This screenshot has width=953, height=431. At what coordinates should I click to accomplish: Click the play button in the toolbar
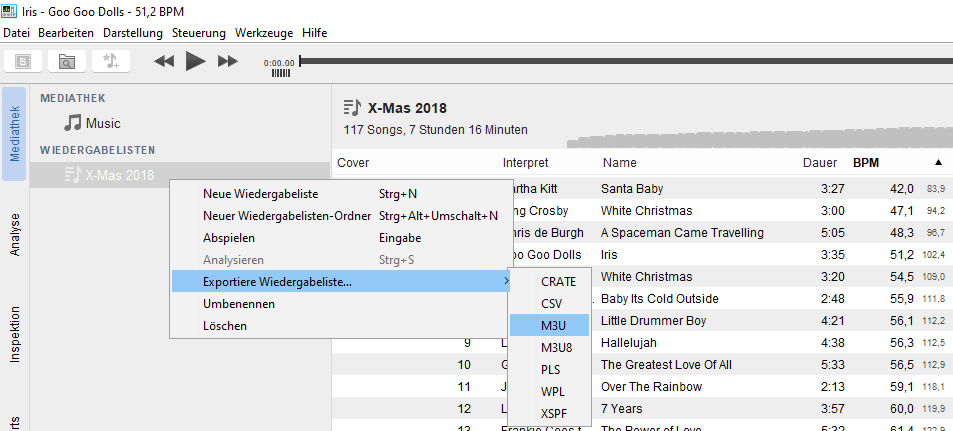click(196, 61)
